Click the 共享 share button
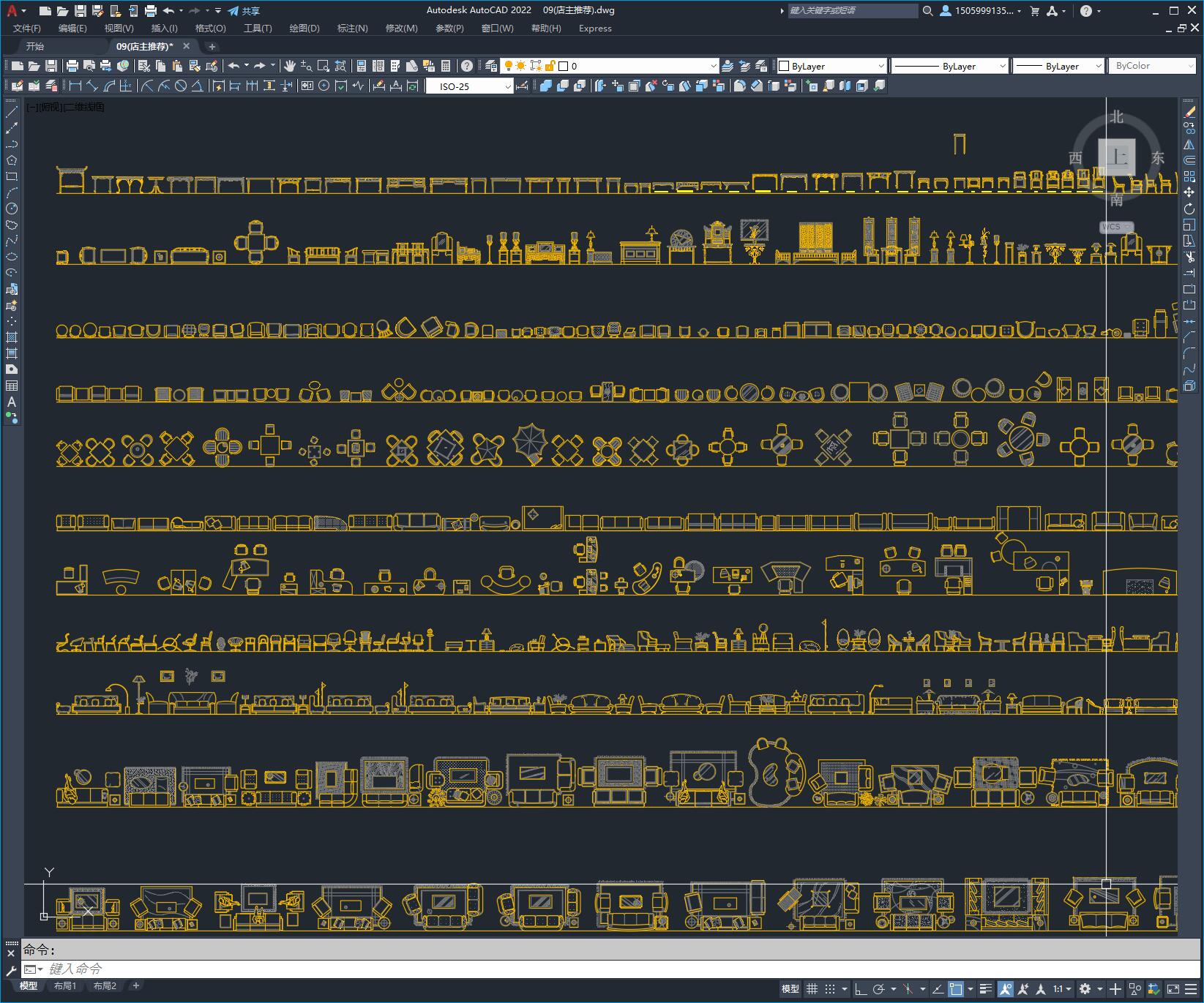This screenshot has height=1003, width=1204. coord(244,11)
